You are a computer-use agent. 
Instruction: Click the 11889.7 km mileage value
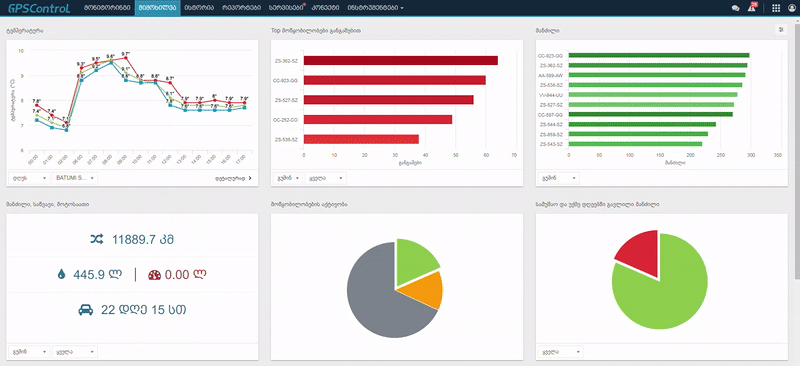[x=143, y=239]
